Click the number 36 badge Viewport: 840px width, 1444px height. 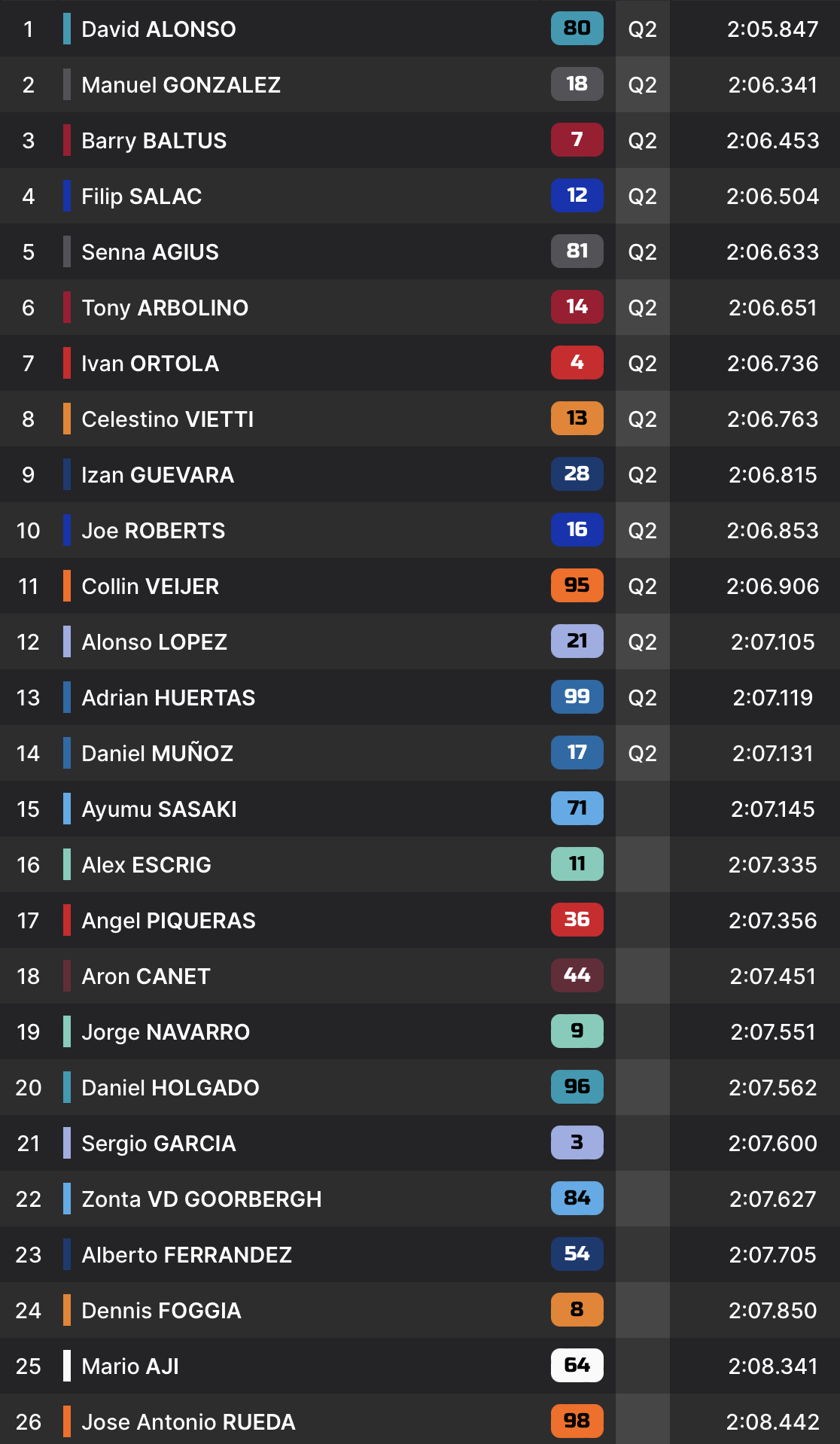(577, 920)
